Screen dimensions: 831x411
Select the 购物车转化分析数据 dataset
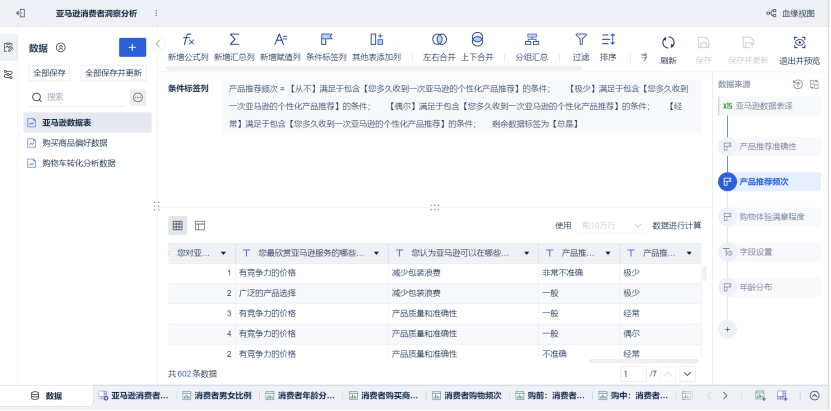[87, 163]
